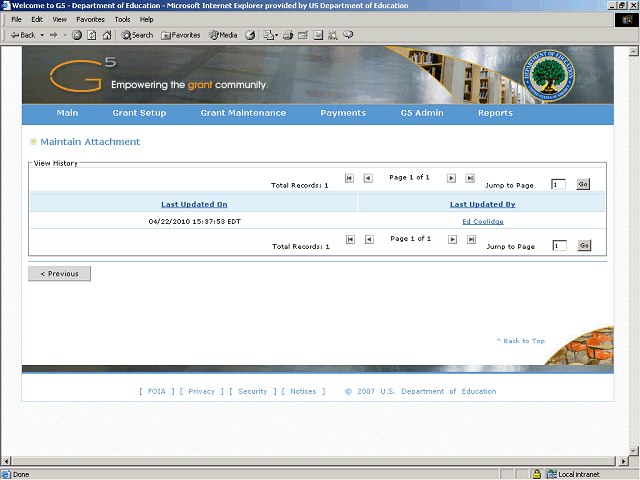Screen dimensions: 640x480
Task: Click the horizontal scrollbar track
Action: tap(313, 461)
